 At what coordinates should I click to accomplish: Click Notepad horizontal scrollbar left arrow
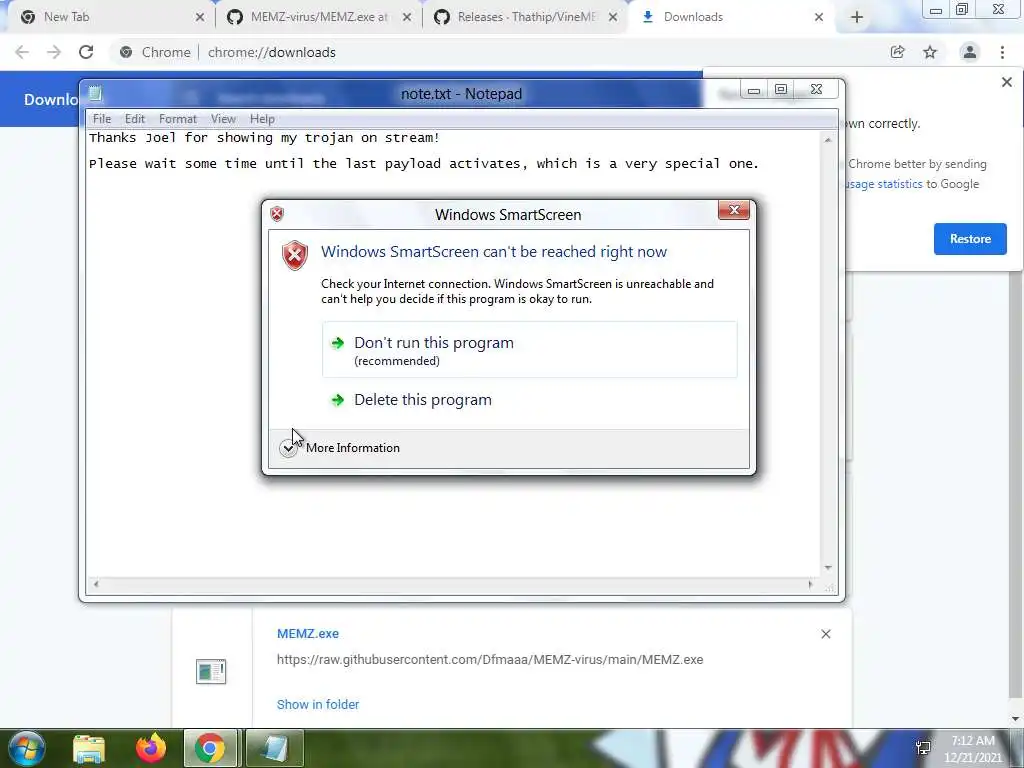(x=96, y=584)
